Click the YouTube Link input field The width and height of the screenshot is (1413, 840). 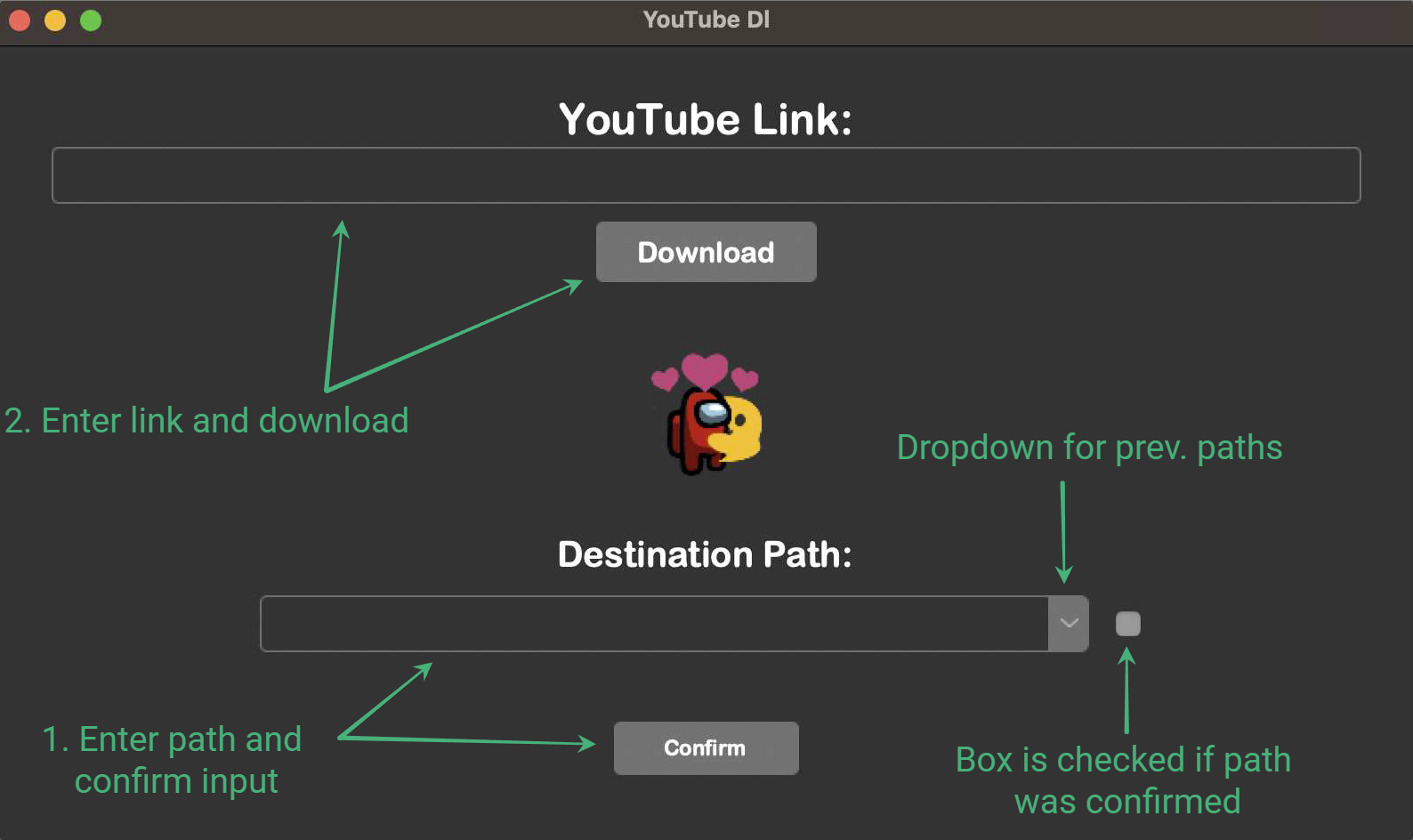pos(706,175)
